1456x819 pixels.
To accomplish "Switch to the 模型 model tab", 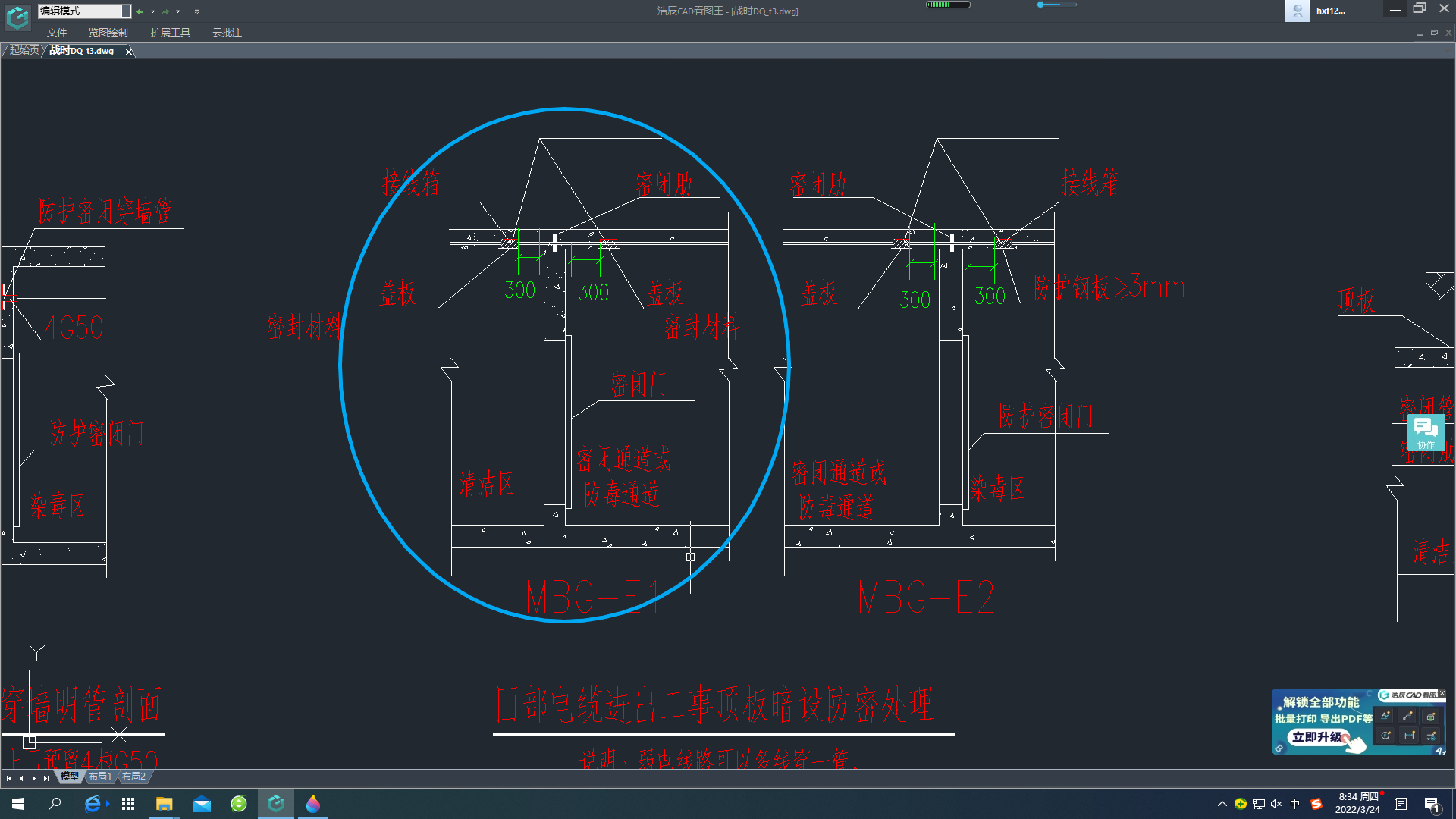I will click(x=70, y=777).
